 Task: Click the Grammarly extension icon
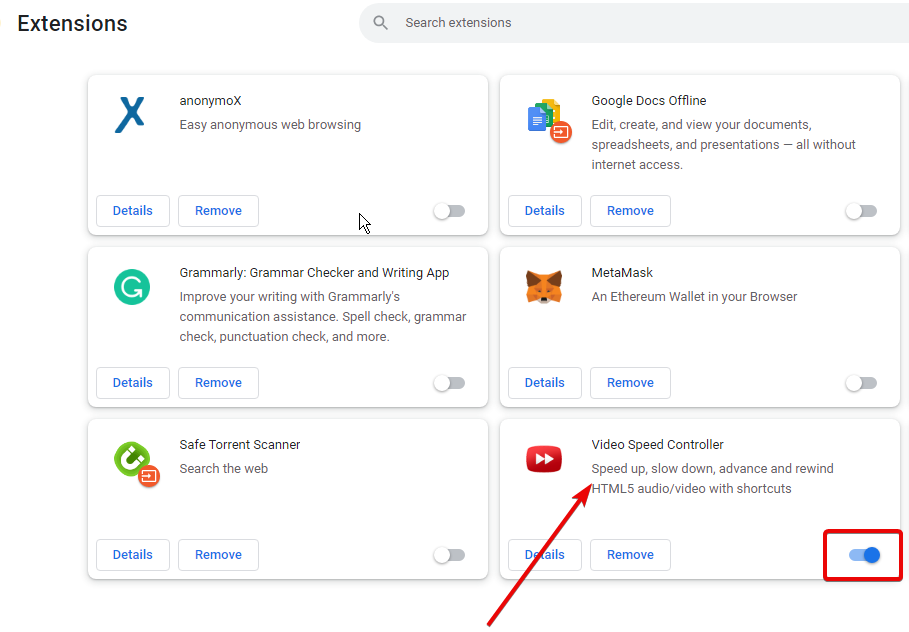pos(131,288)
